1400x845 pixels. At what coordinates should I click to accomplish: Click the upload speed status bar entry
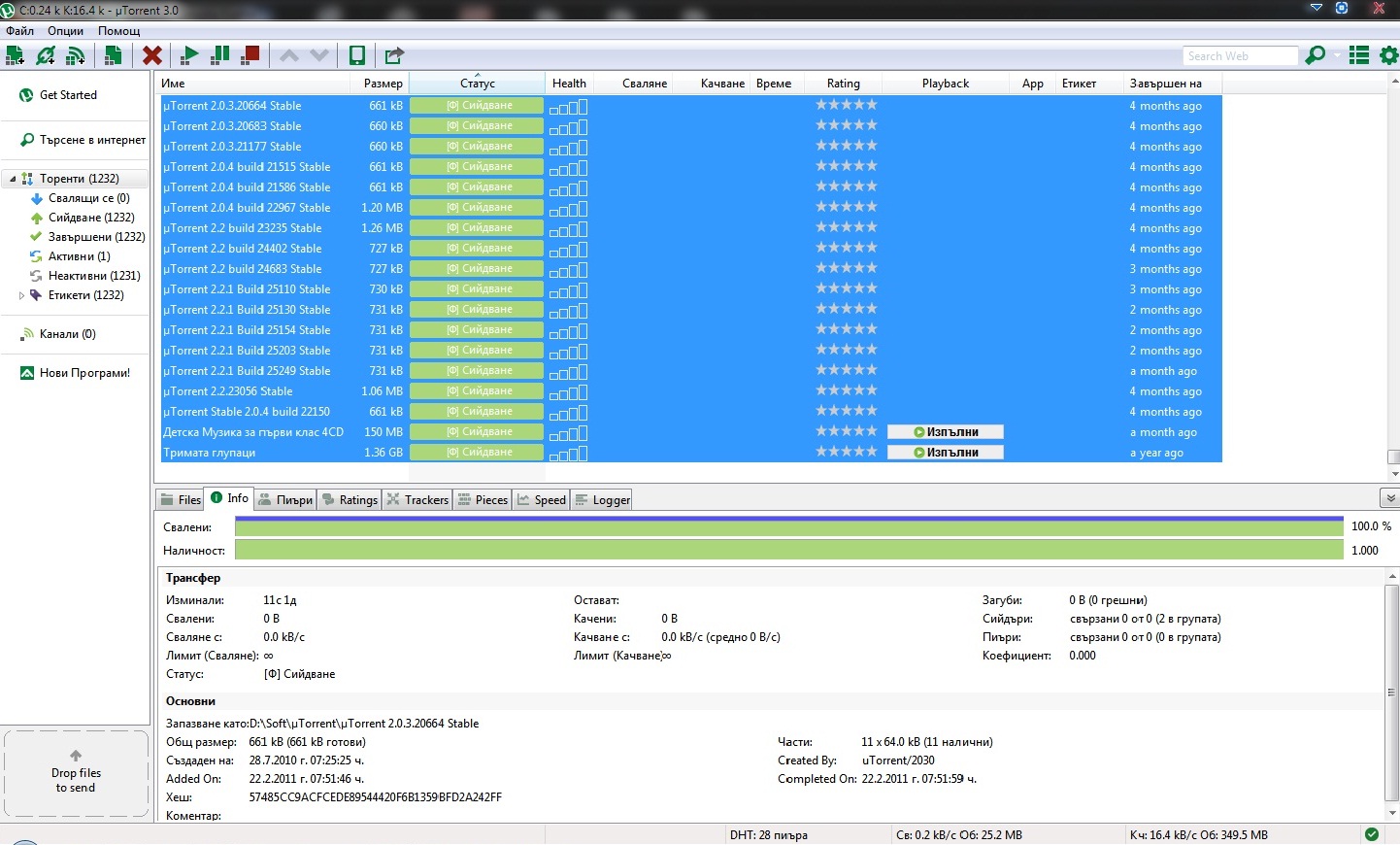click(1199, 835)
